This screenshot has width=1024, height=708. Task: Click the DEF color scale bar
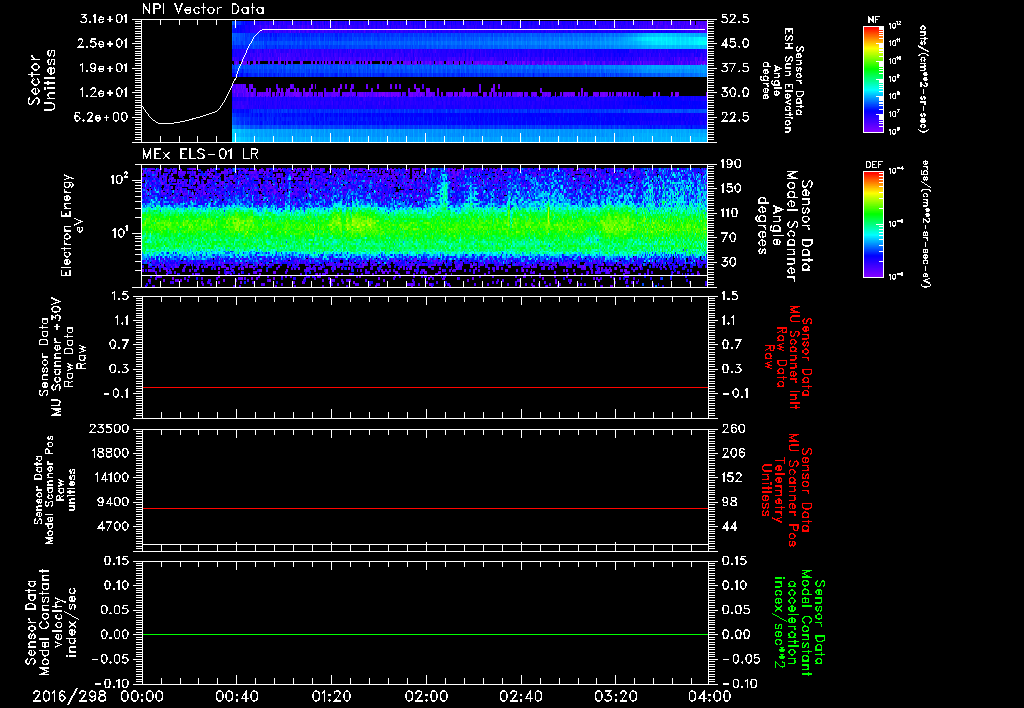pos(873,223)
